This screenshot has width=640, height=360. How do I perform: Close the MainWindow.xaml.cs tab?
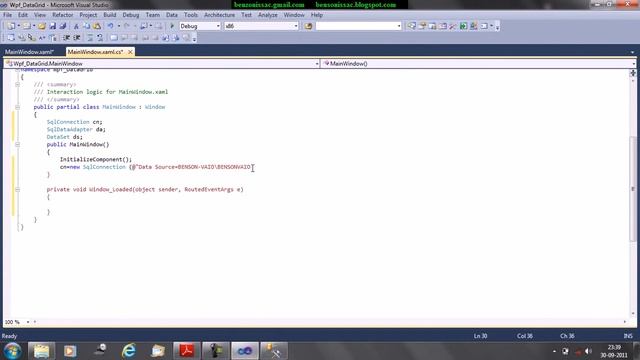pos(130,52)
